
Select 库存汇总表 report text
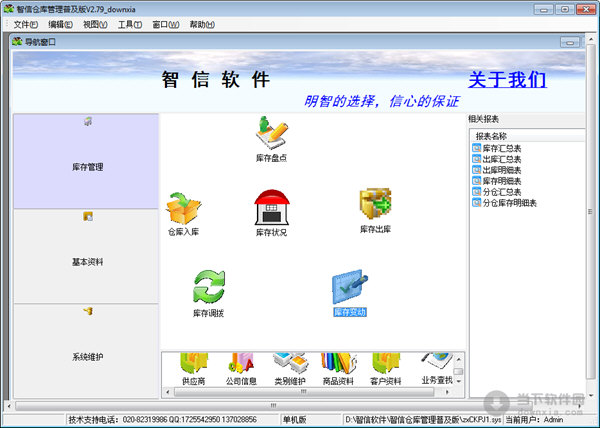coord(502,148)
